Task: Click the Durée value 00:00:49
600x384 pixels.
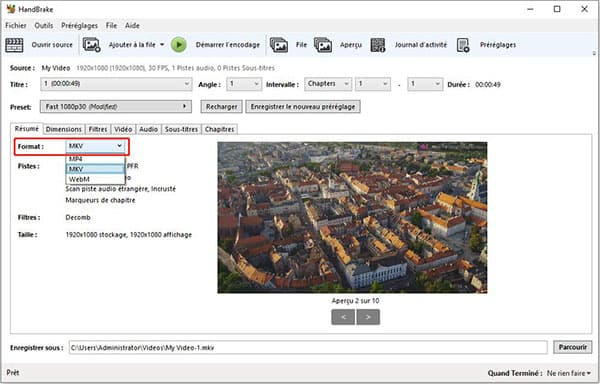Action: click(488, 85)
